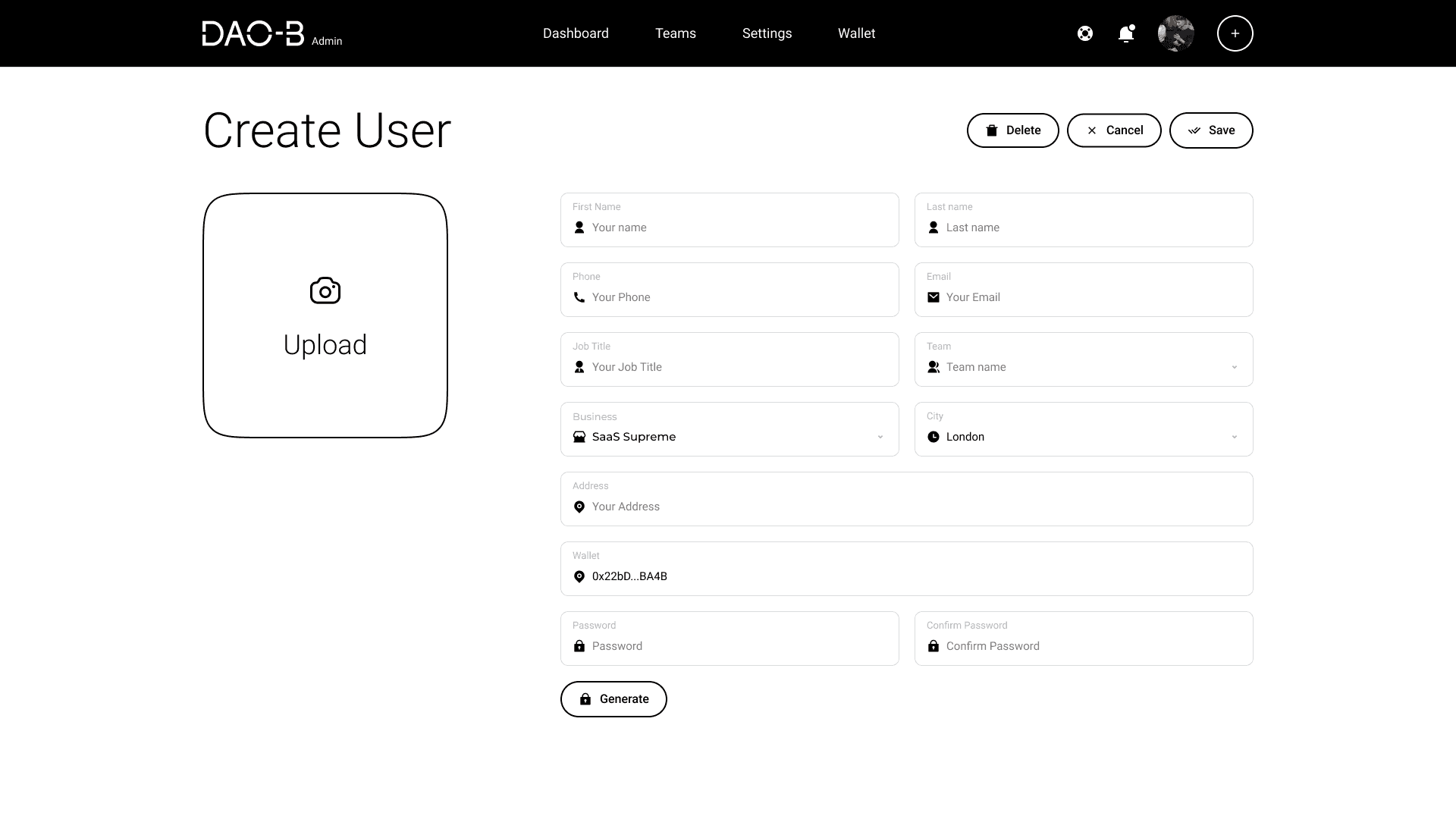
Task: Go to Dashboard in the navigation
Action: 576,33
